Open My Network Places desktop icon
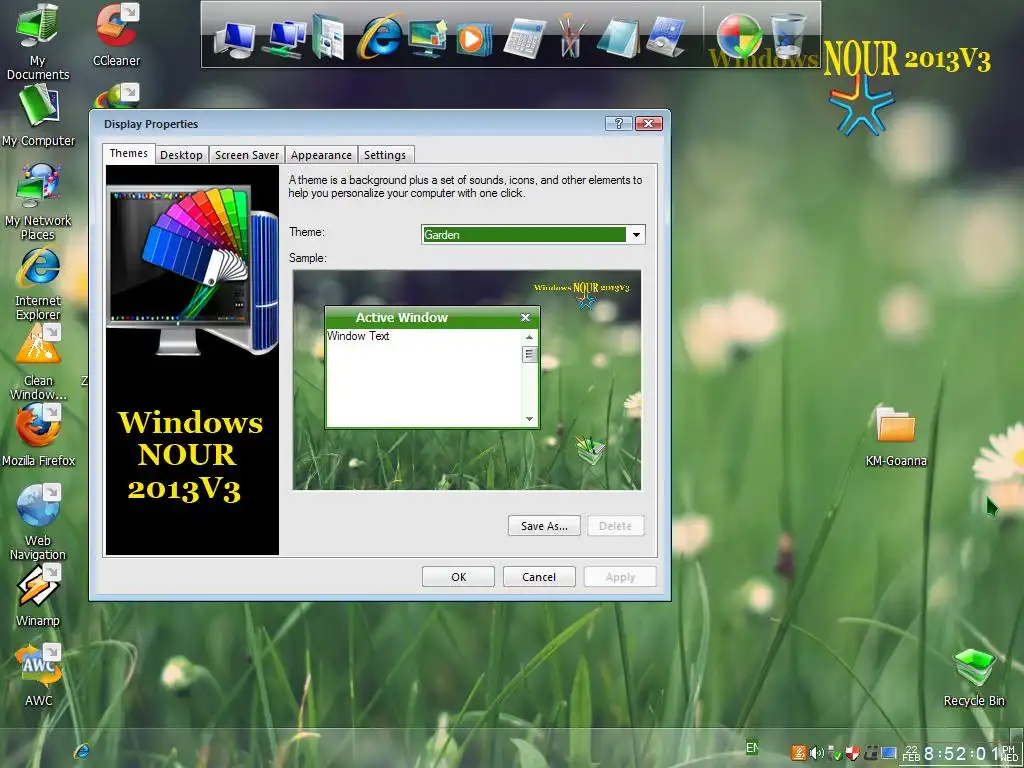The width and height of the screenshot is (1024, 768). point(38,201)
